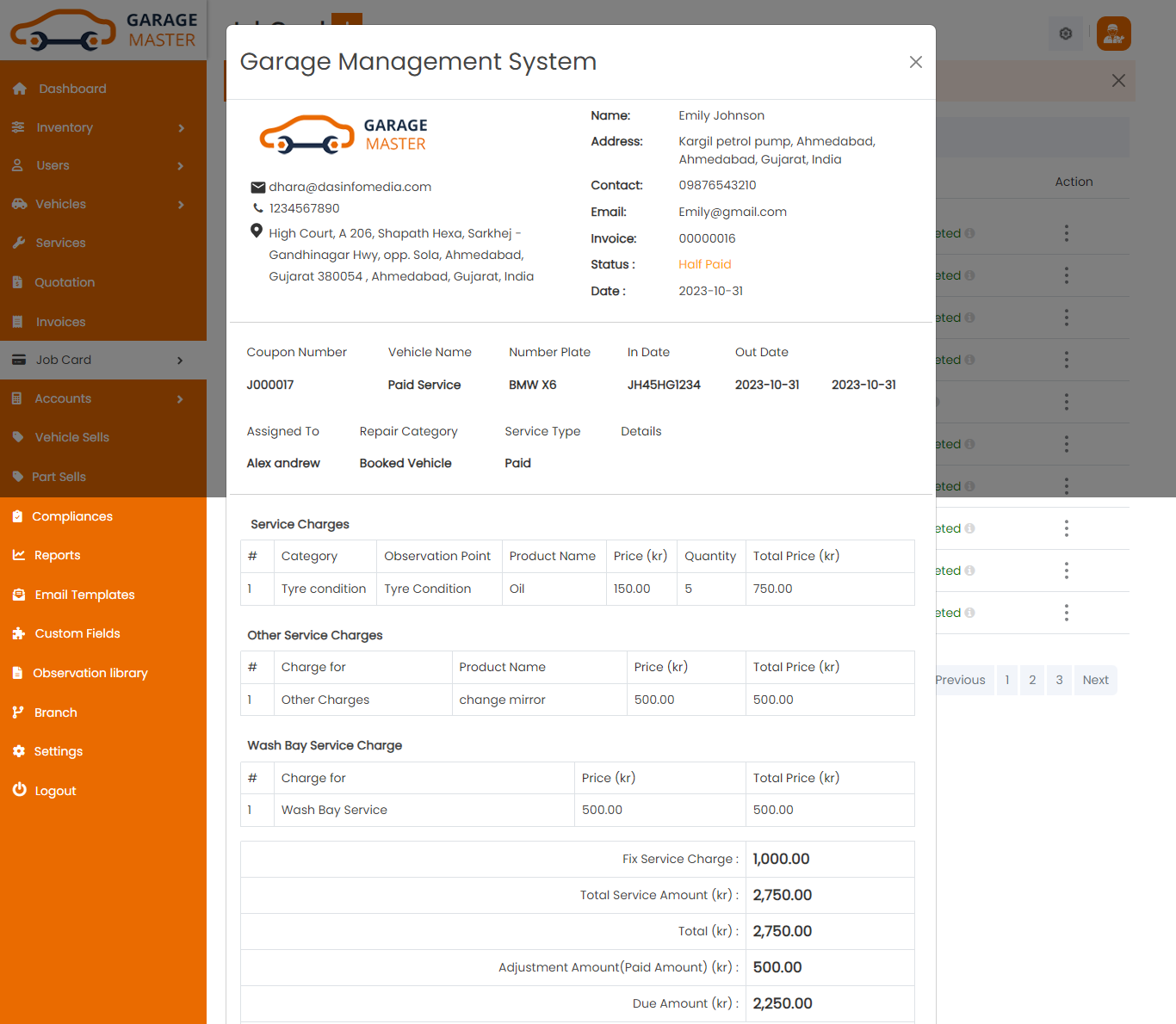
Task: Click the user avatar in top right
Action: coord(1113,33)
